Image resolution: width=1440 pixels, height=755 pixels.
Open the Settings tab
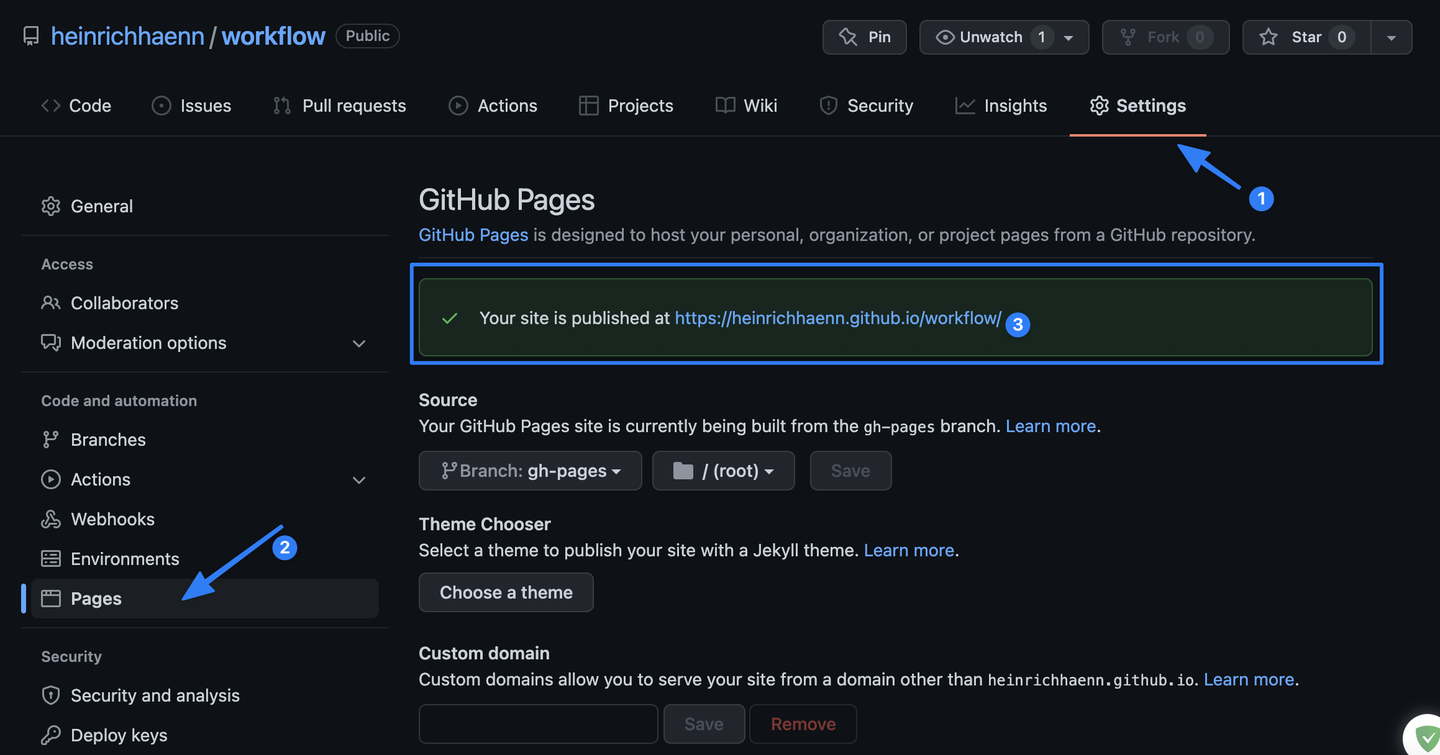tap(1138, 105)
